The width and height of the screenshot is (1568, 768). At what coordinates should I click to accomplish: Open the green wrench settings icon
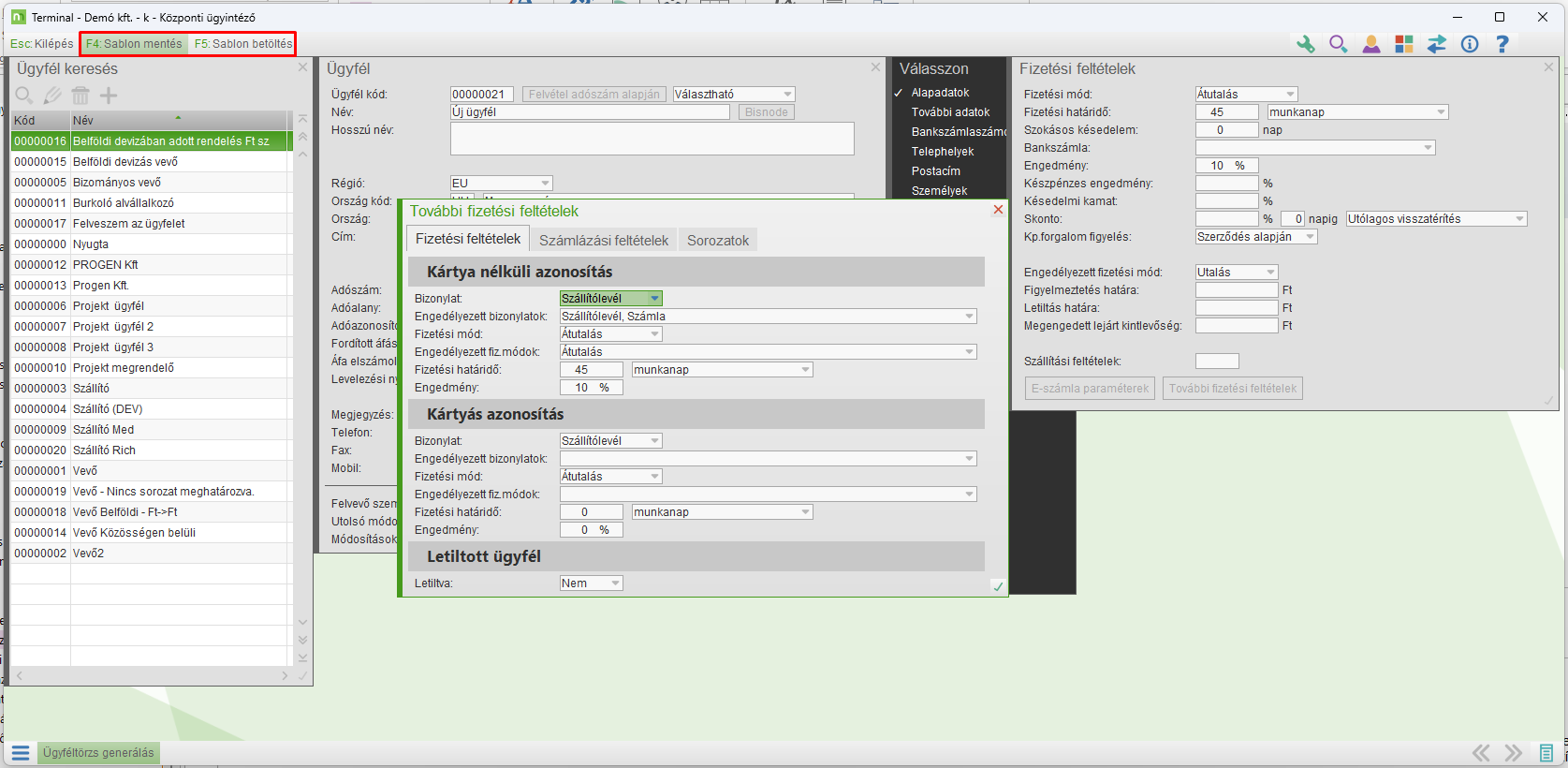coord(1305,44)
